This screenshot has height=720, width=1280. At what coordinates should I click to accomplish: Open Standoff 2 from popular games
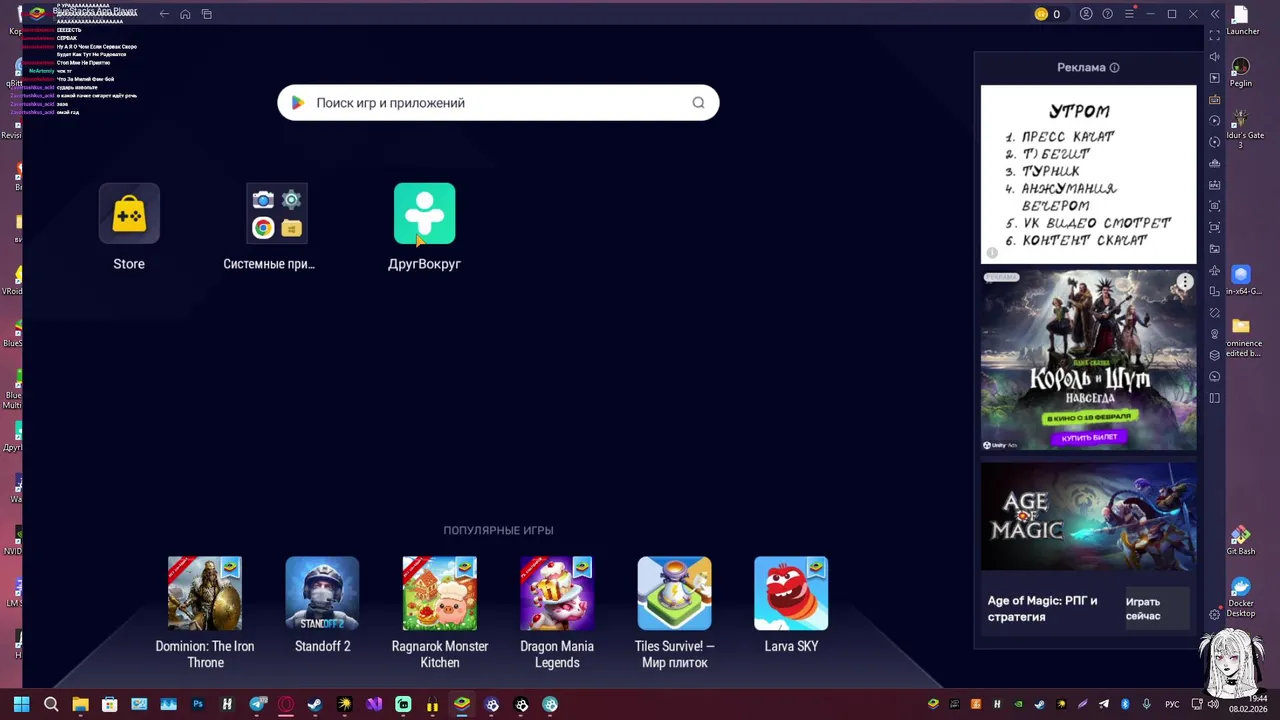click(x=322, y=605)
